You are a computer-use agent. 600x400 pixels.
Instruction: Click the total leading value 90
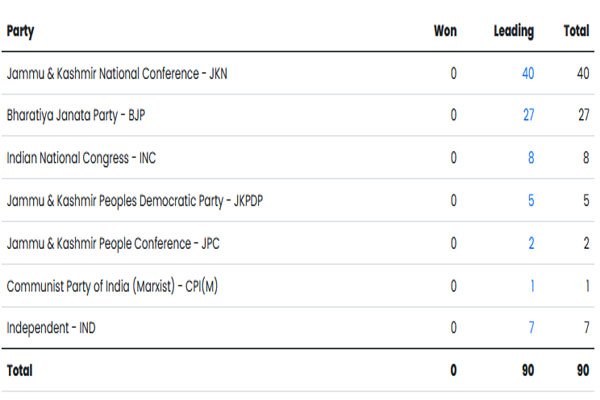pos(528,370)
